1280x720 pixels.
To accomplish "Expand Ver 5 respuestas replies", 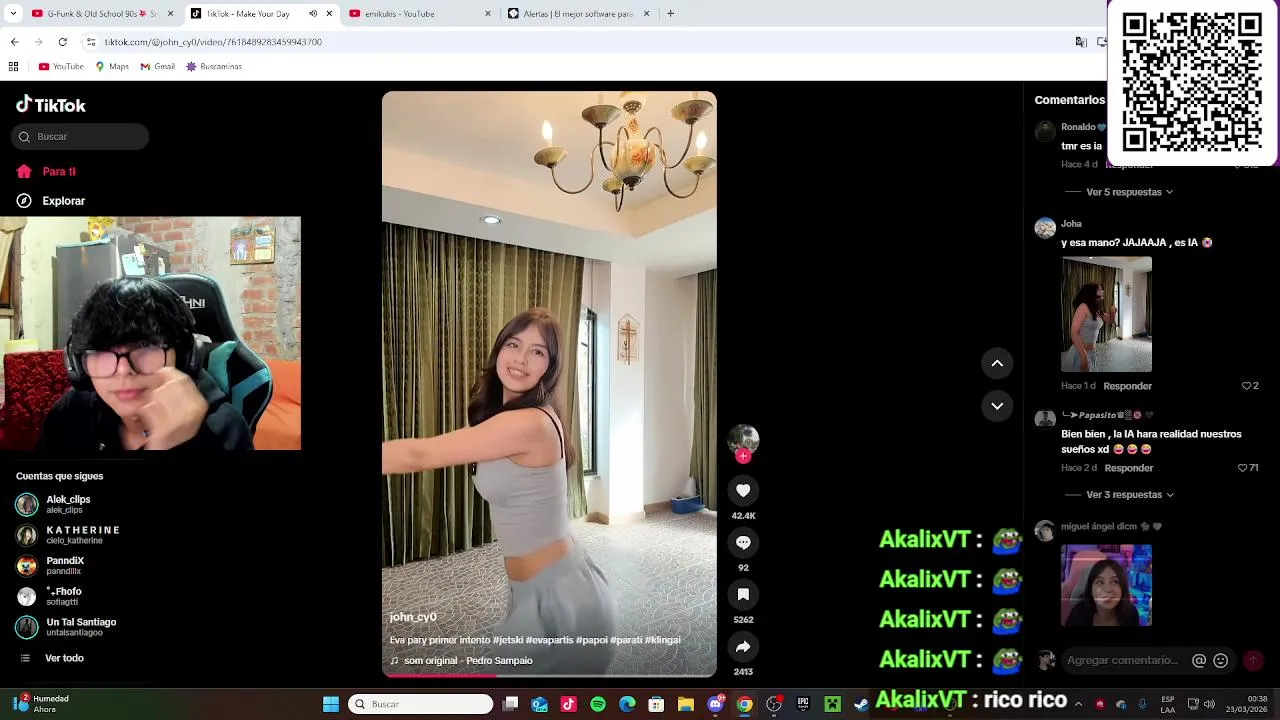I will point(1129,192).
